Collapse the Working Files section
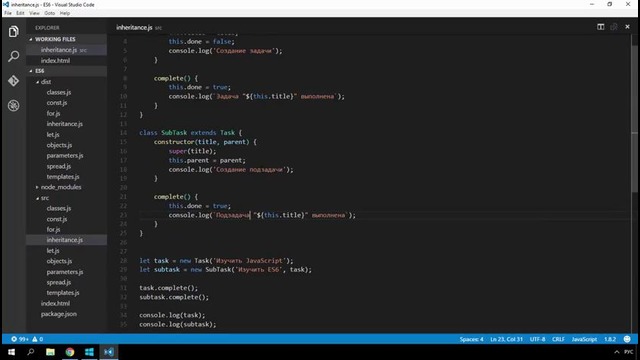 click(x=67, y=39)
